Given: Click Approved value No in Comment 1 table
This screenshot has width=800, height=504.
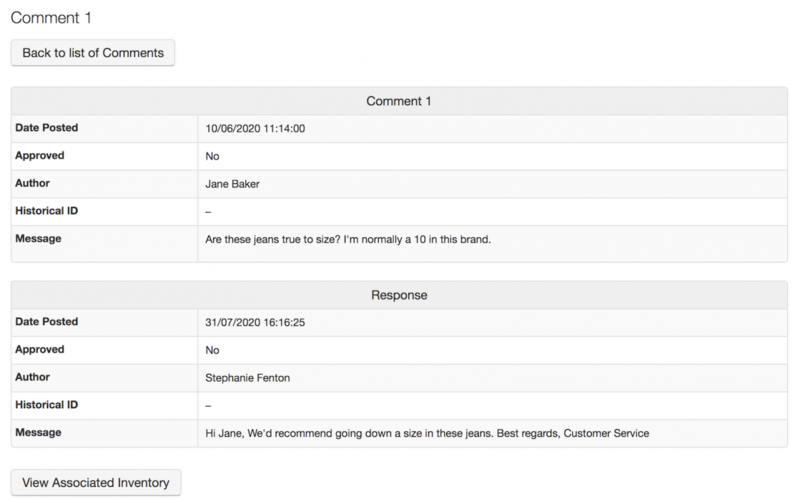Looking at the screenshot, I should click(x=212, y=157).
